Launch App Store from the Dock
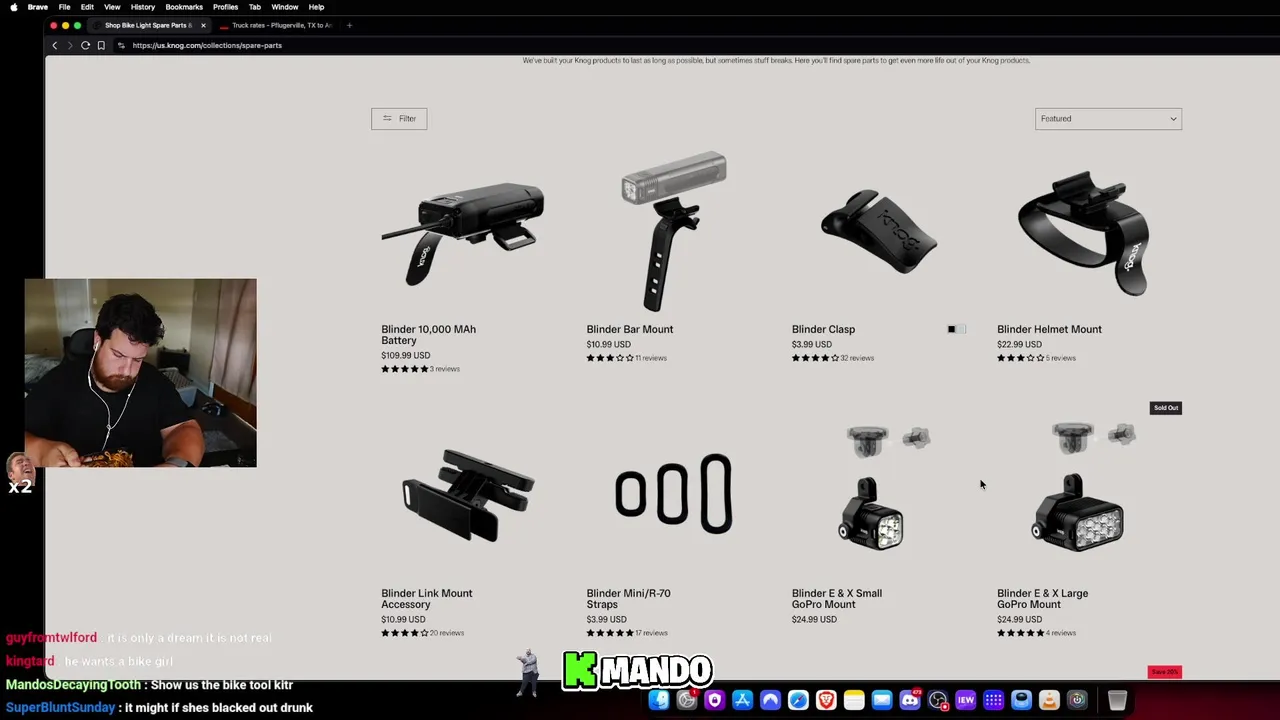Screen dimensions: 1280x720 click(x=742, y=700)
